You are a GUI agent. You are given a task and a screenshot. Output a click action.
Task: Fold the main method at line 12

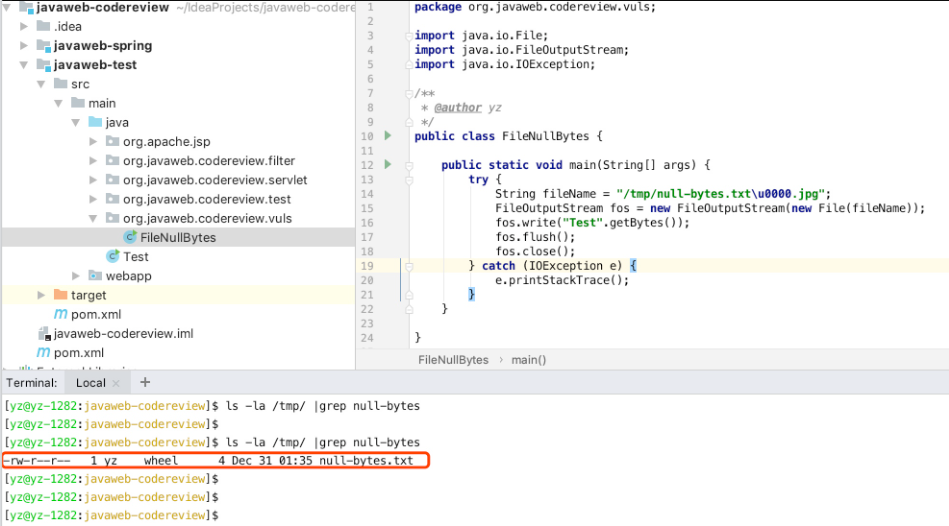409,165
